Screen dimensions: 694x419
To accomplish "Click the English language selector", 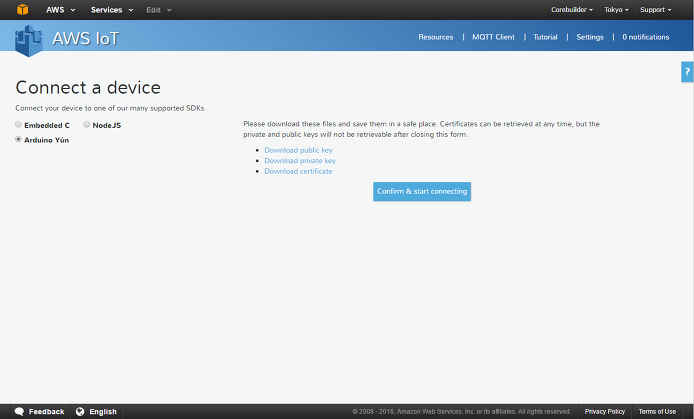I will pyautogui.click(x=103, y=411).
